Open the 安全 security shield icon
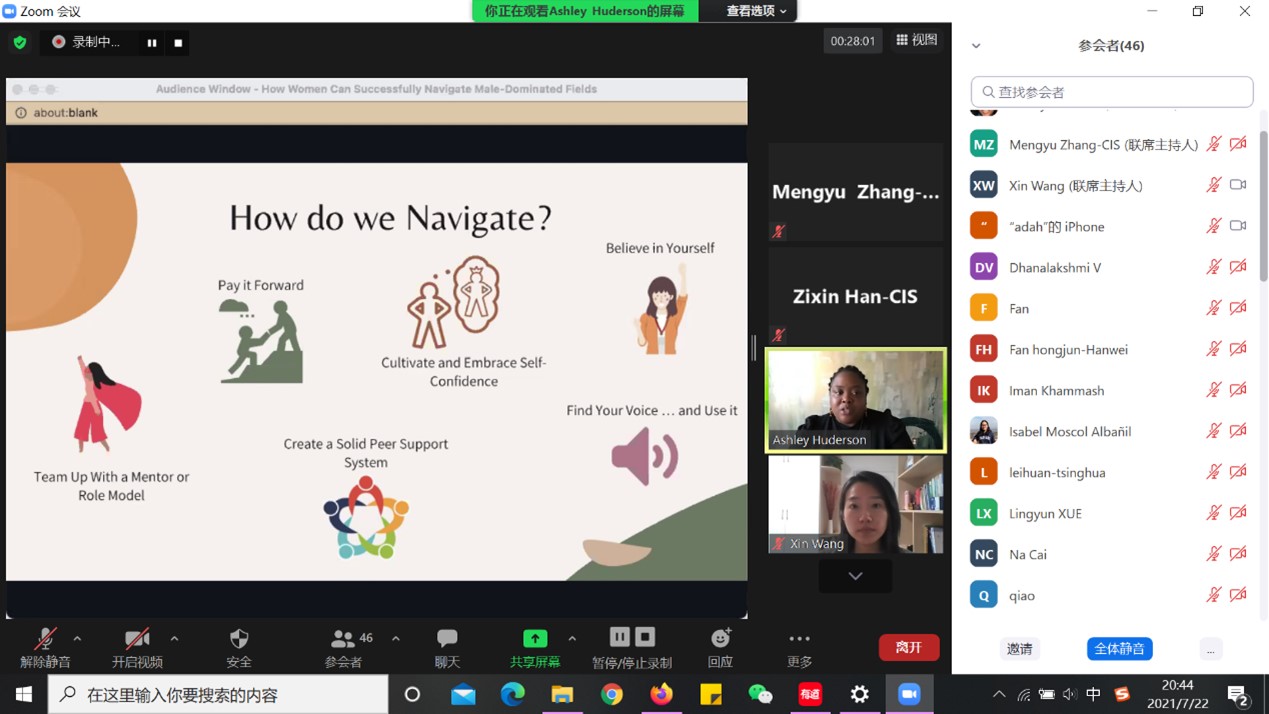 tap(239, 639)
